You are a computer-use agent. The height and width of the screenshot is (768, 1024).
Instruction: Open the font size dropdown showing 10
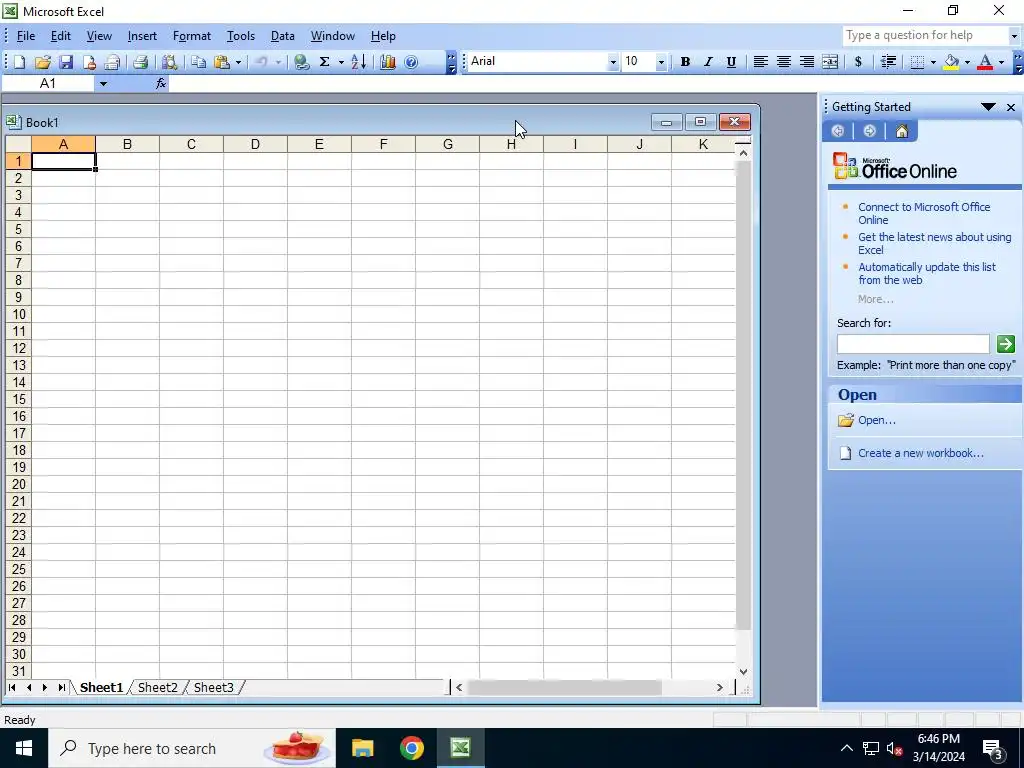[x=661, y=62]
